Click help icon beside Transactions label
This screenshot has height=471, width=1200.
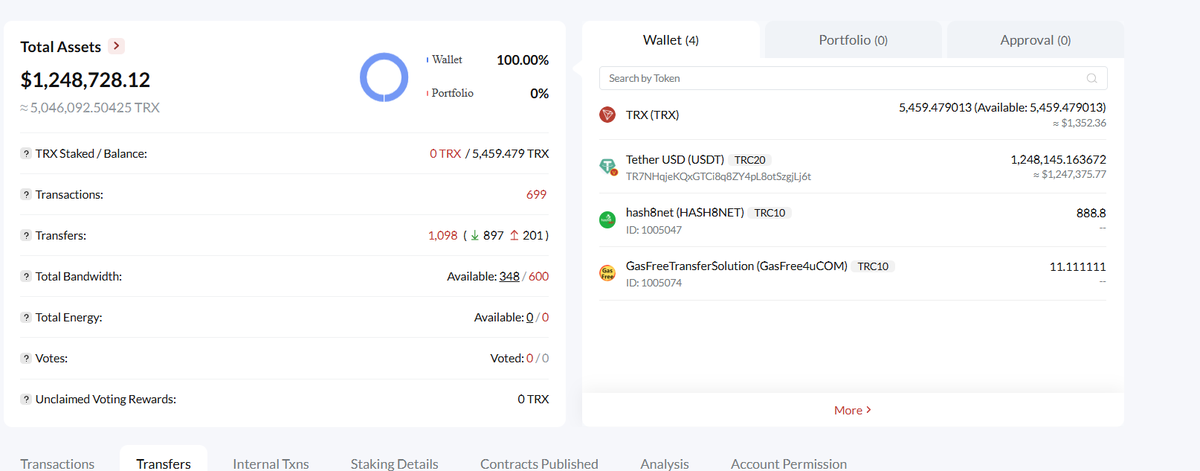(25, 195)
